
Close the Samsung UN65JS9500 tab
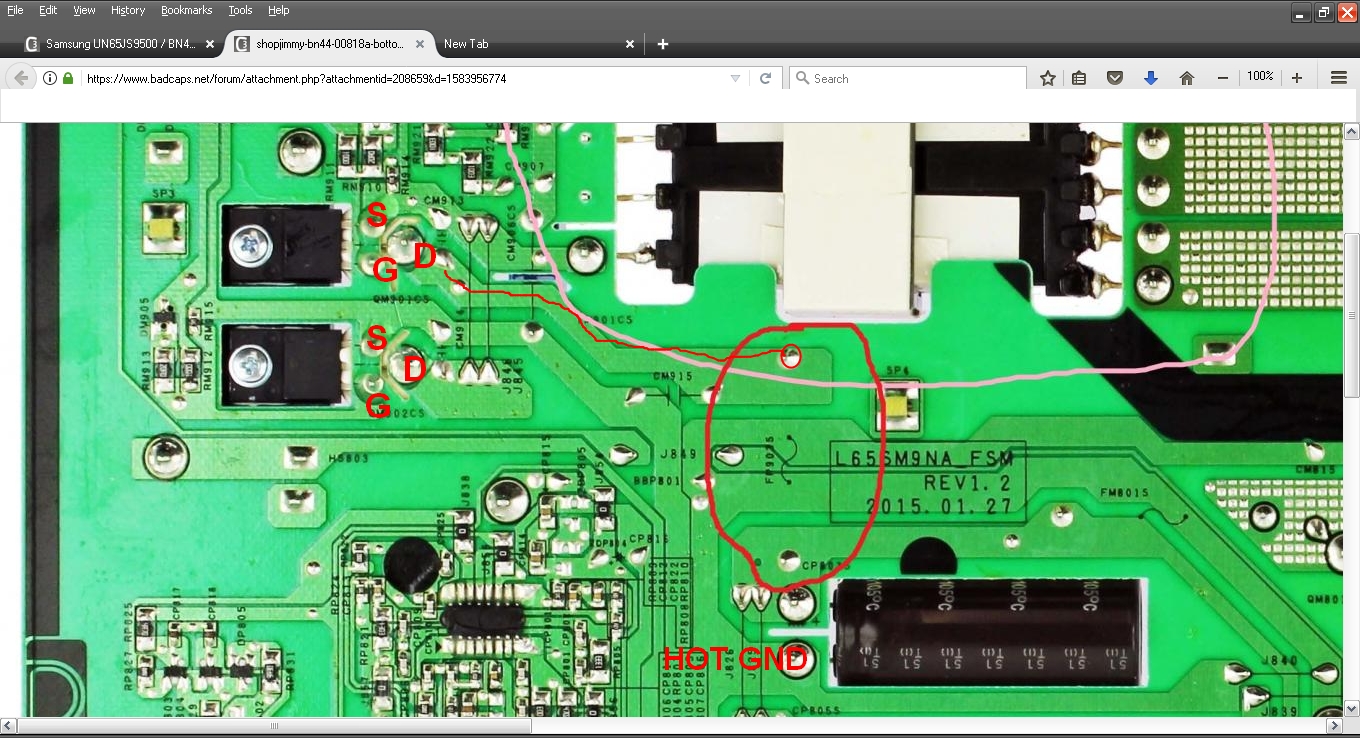coord(210,44)
